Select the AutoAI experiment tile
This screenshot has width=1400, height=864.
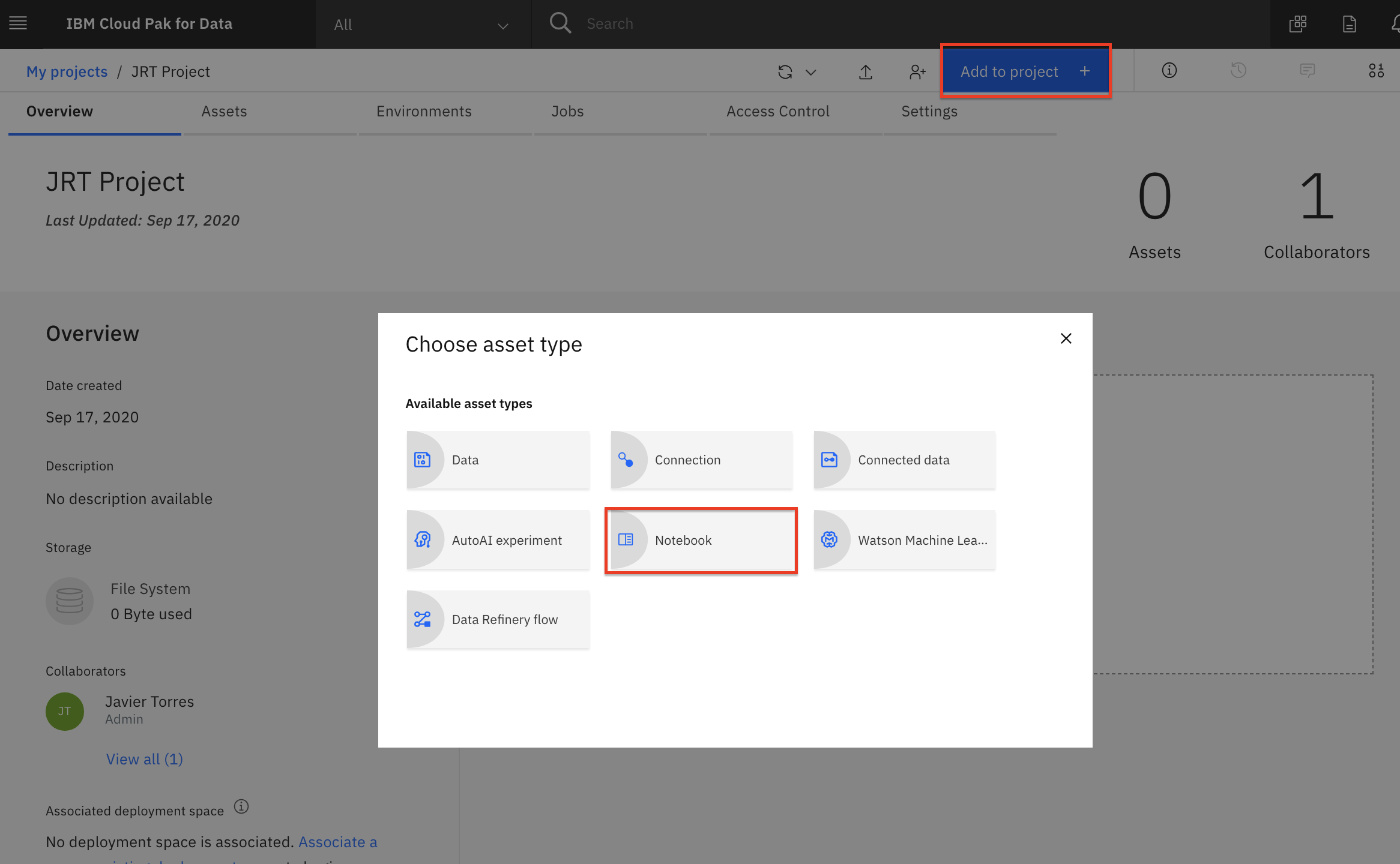(498, 539)
